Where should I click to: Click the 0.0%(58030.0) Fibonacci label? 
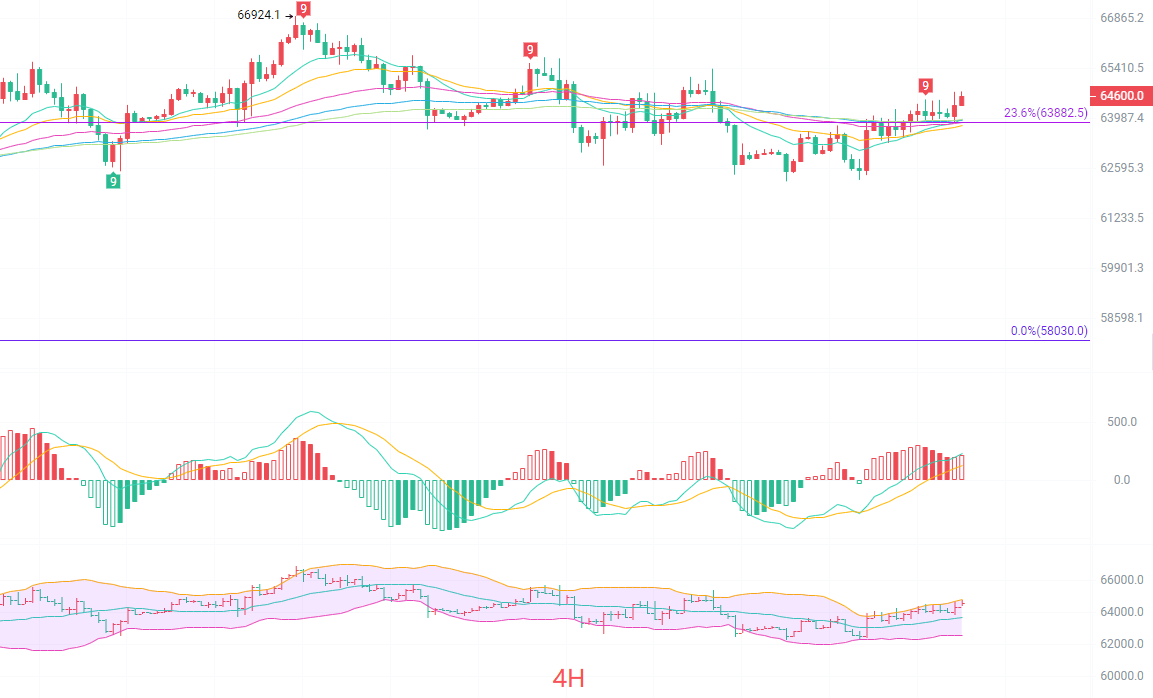[x=1049, y=331]
